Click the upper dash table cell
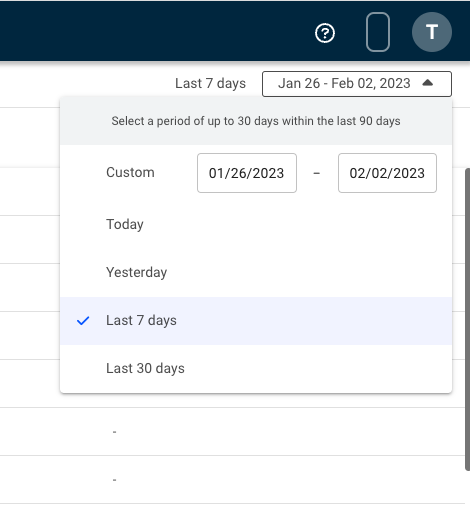This screenshot has height=506, width=470. [x=114, y=432]
